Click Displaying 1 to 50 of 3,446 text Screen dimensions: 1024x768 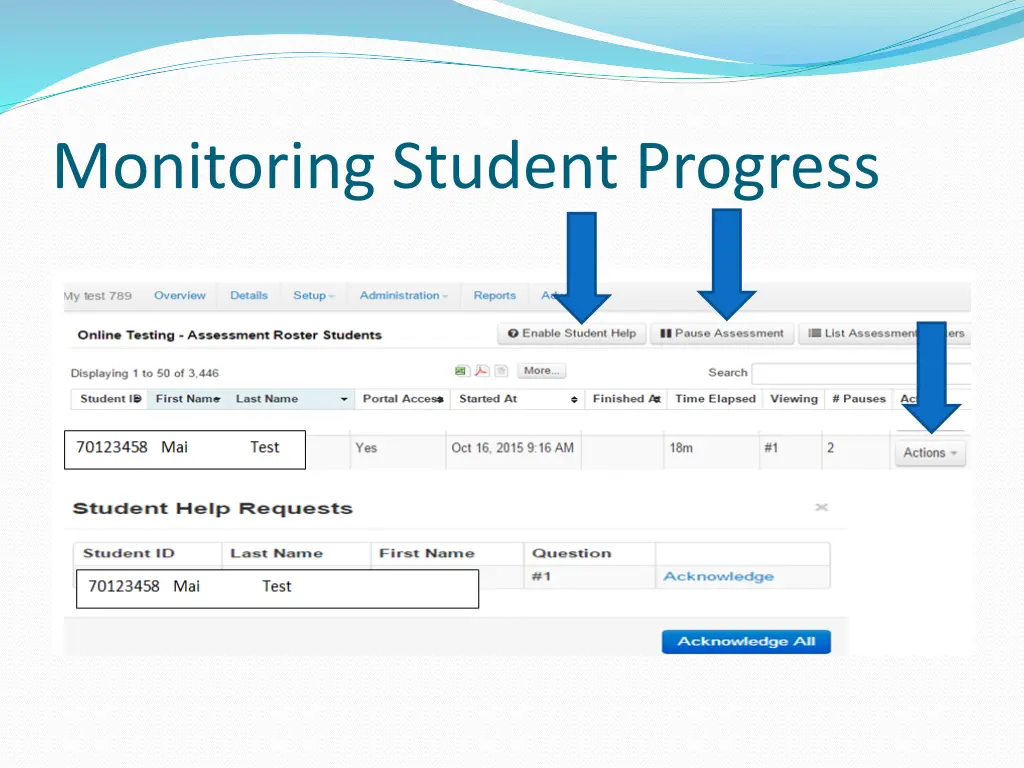144,374
